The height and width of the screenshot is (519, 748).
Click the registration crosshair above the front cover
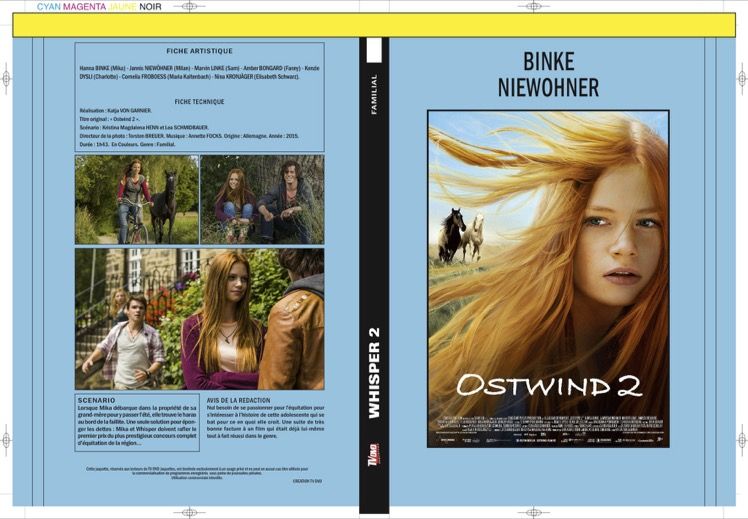533,6
